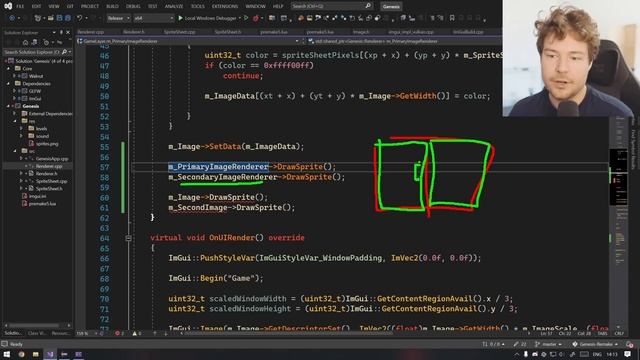Click the Genesis-Remake repository button
Image resolution: width=640 pixels, height=360 pixels.
[595, 344]
